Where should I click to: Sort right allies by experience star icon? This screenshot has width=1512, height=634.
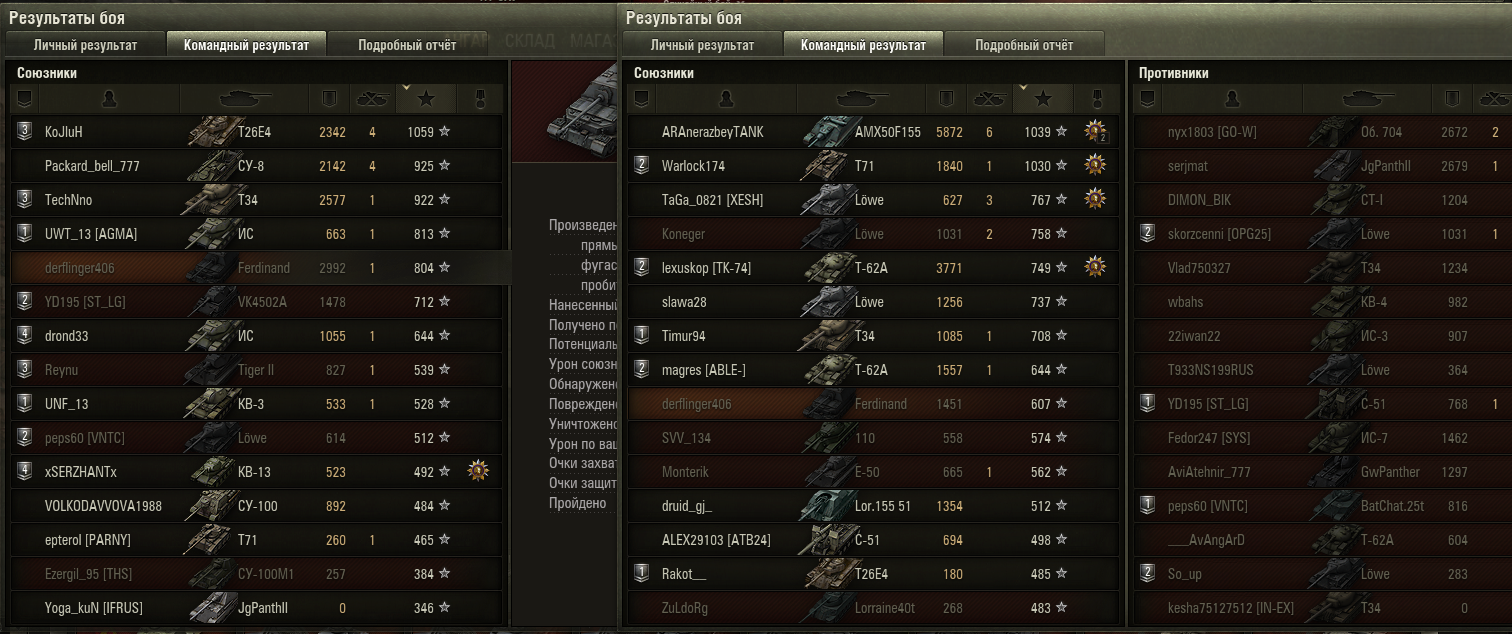coord(1043,99)
